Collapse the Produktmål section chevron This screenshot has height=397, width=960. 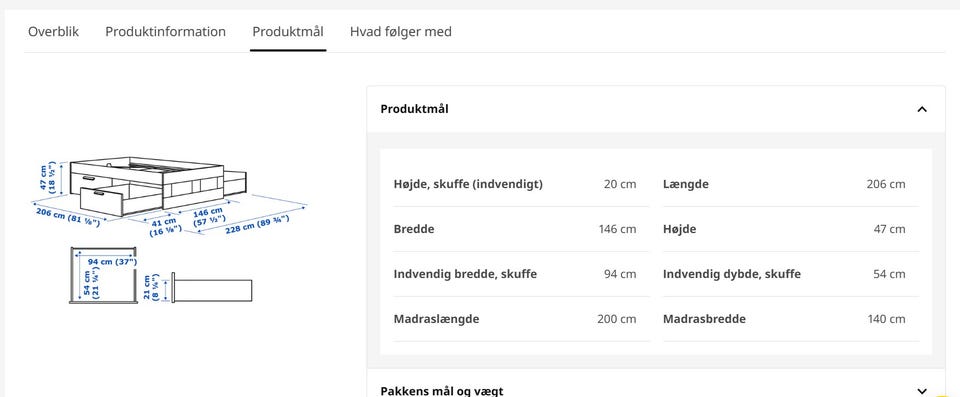pos(922,109)
